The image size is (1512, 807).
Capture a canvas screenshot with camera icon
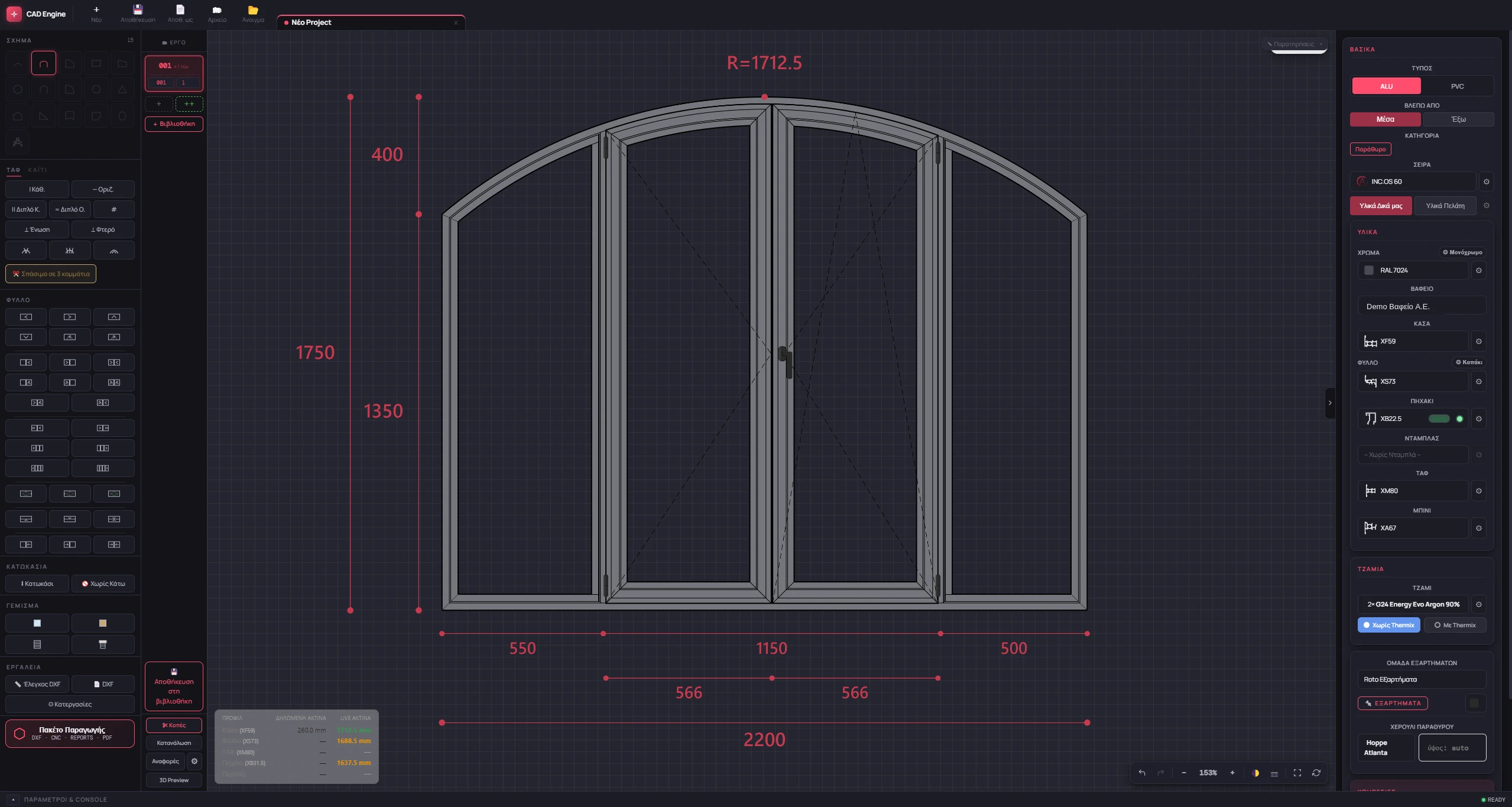[1274, 773]
